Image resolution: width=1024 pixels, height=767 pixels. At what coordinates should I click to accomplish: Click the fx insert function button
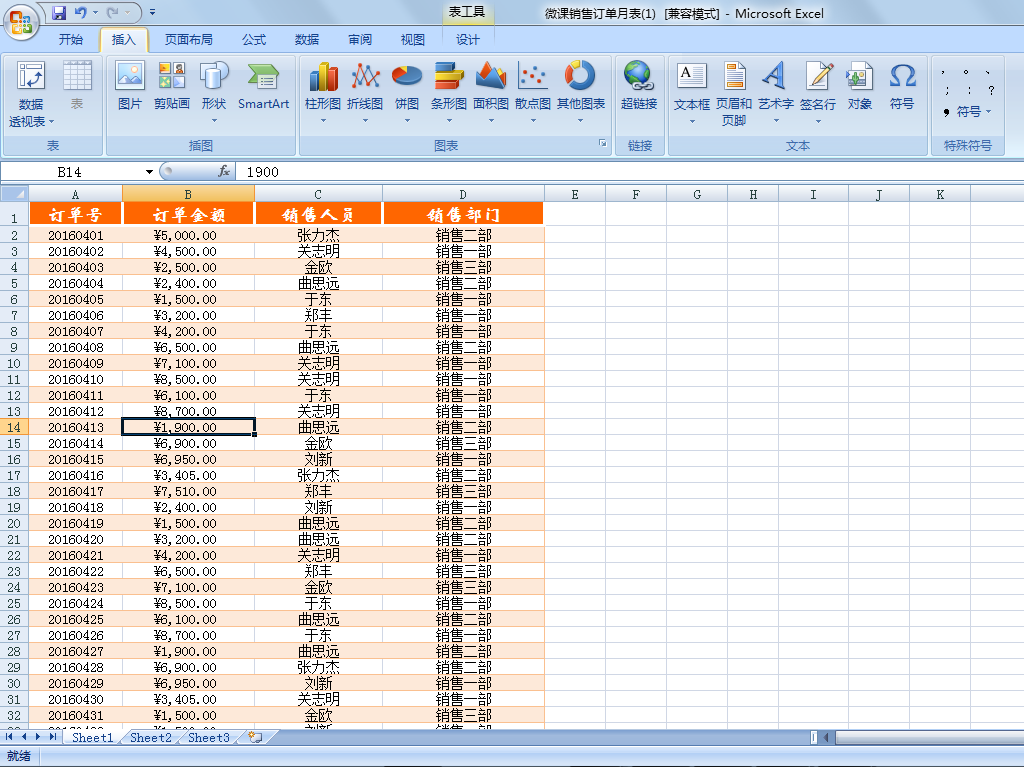224,171
